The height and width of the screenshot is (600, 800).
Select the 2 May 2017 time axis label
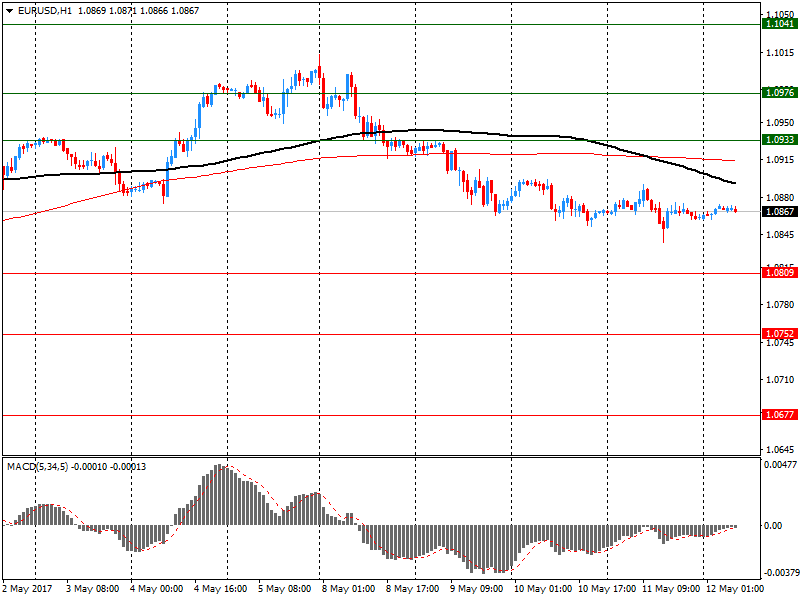(28, 589)
